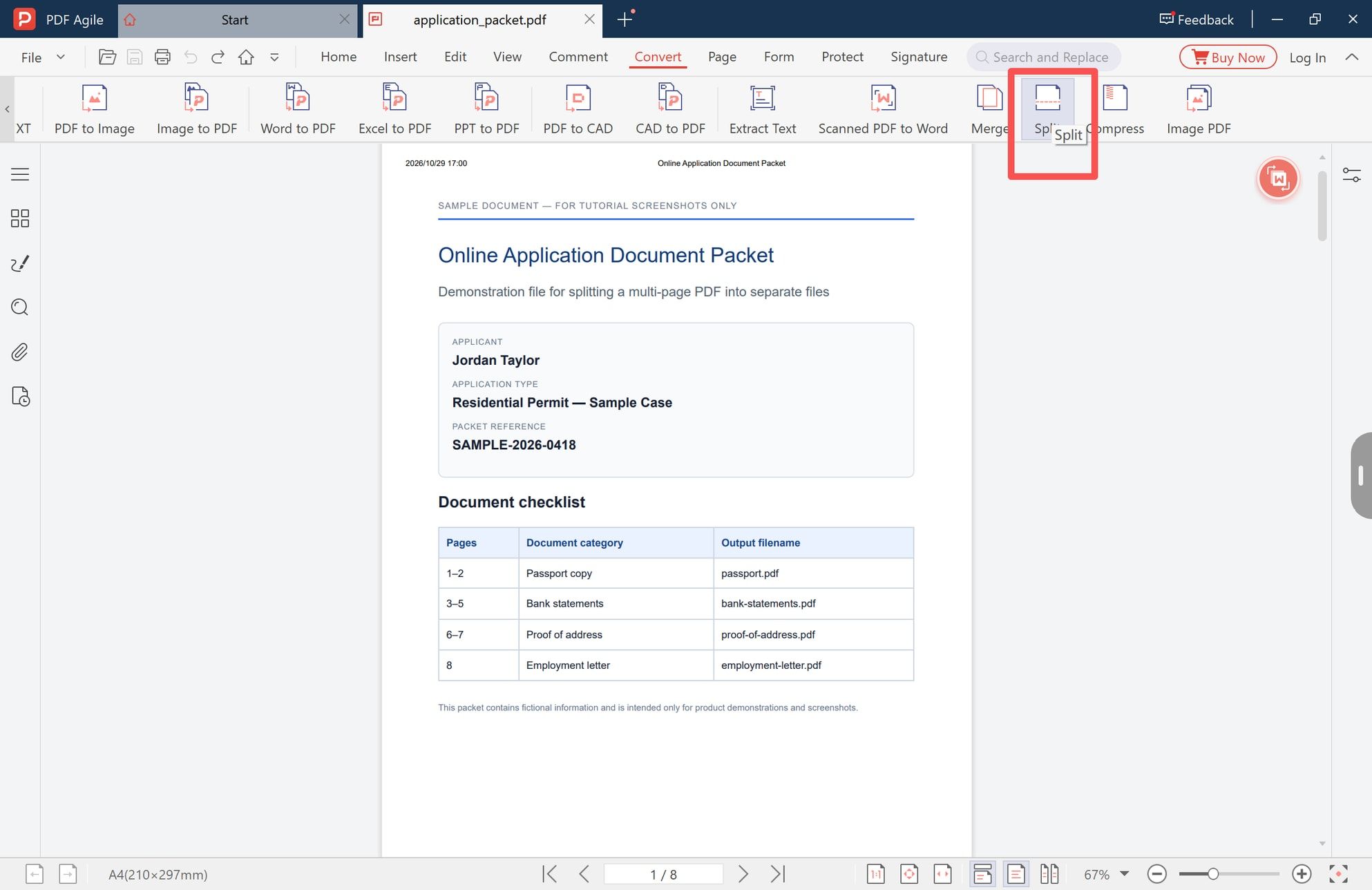The width and height of the screenshot is (1372, 890).
Task: Select CAD to PDF tool
Action: coord(670,109)
